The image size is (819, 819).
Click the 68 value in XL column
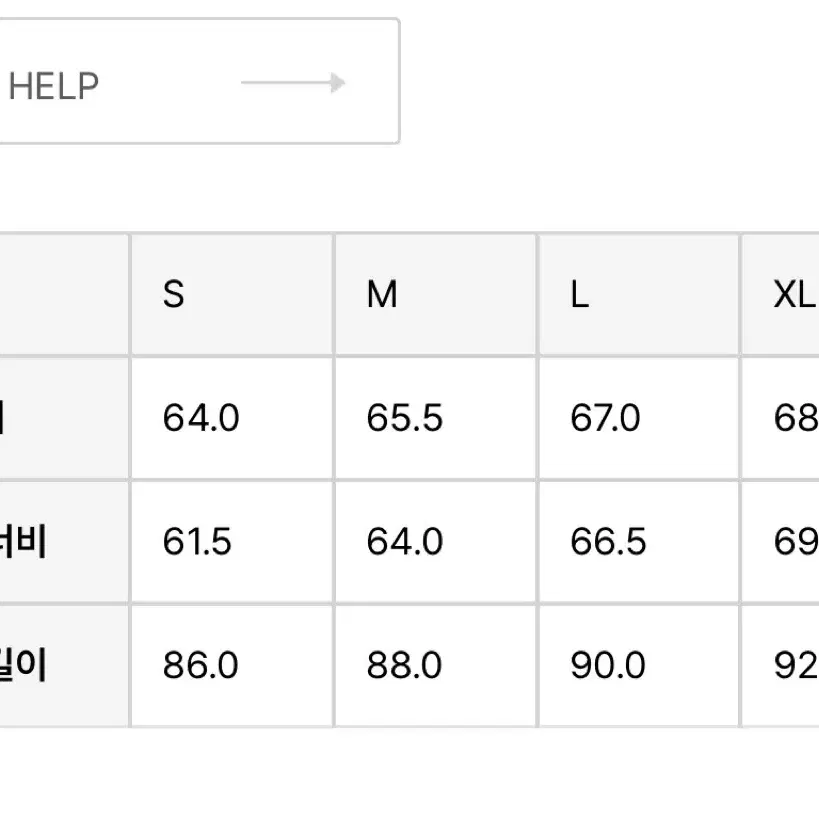click(796, 418)
